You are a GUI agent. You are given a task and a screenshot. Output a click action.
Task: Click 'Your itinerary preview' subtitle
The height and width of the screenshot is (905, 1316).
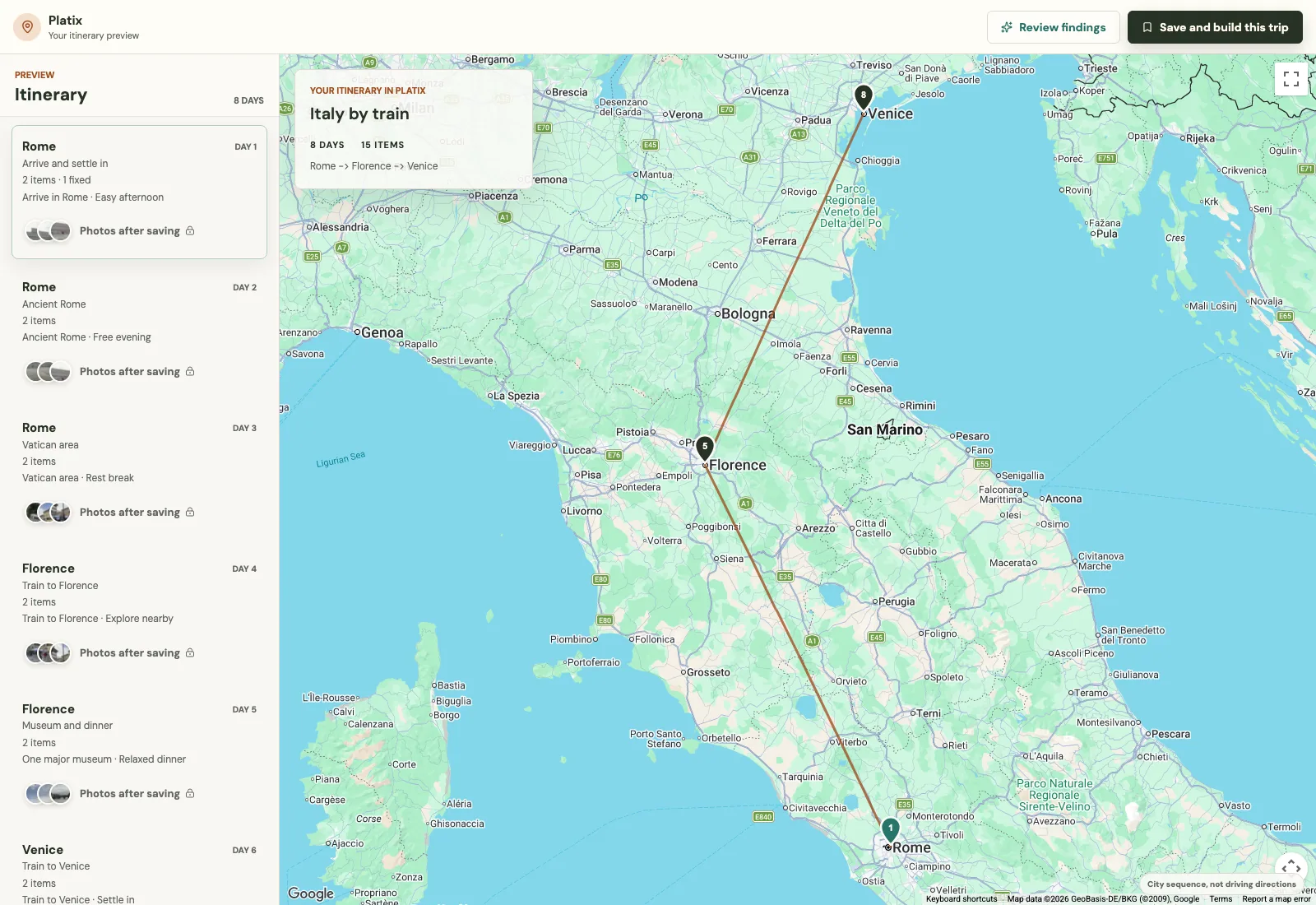(x=94, y=35)
